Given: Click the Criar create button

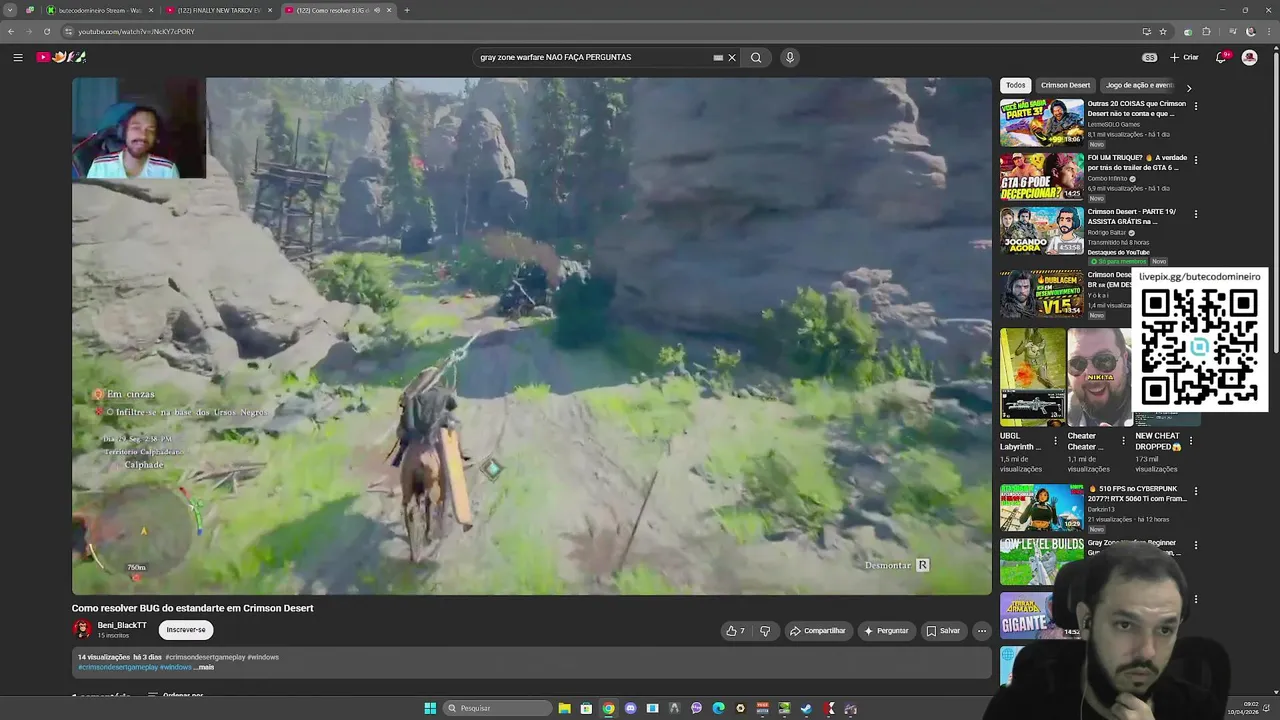Looking at the screenshot, I should click(x=1184, y=57).
